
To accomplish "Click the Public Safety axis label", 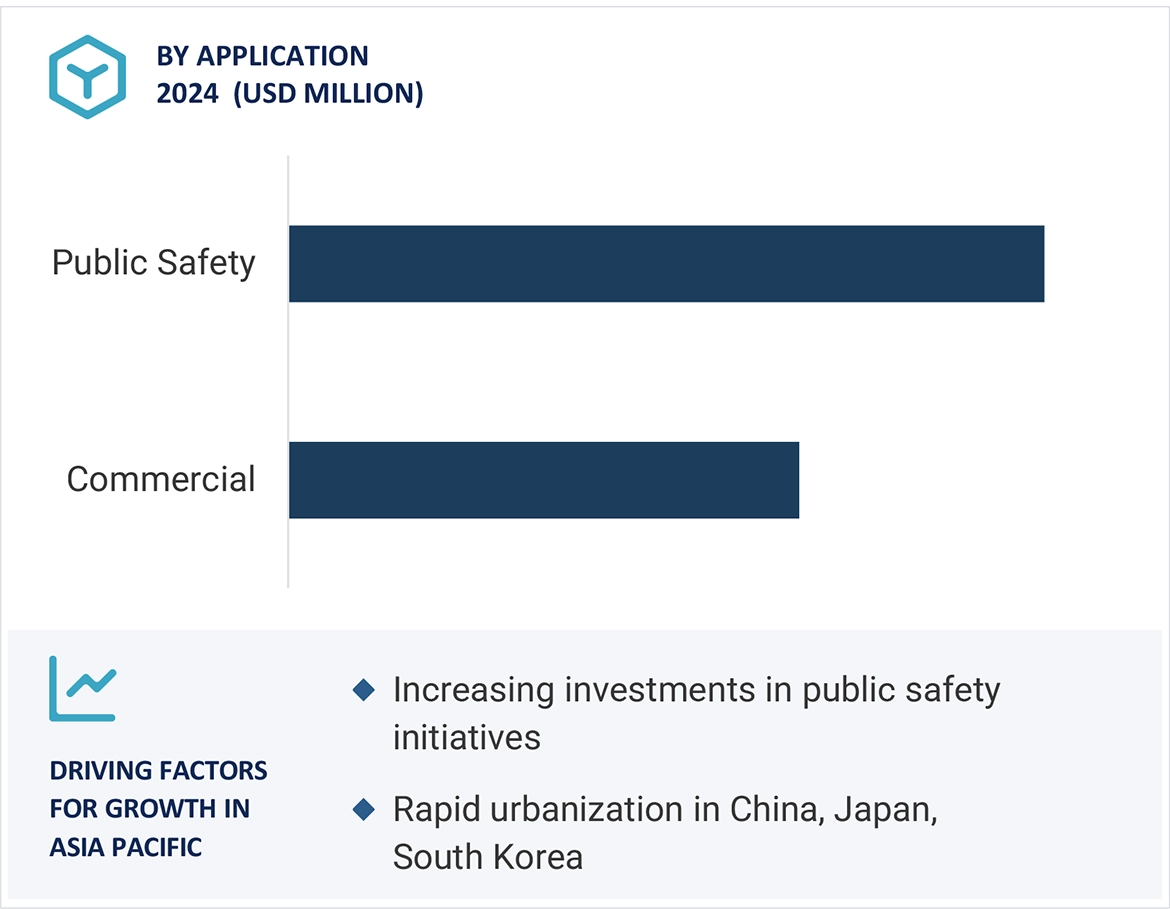I will 154,263.
